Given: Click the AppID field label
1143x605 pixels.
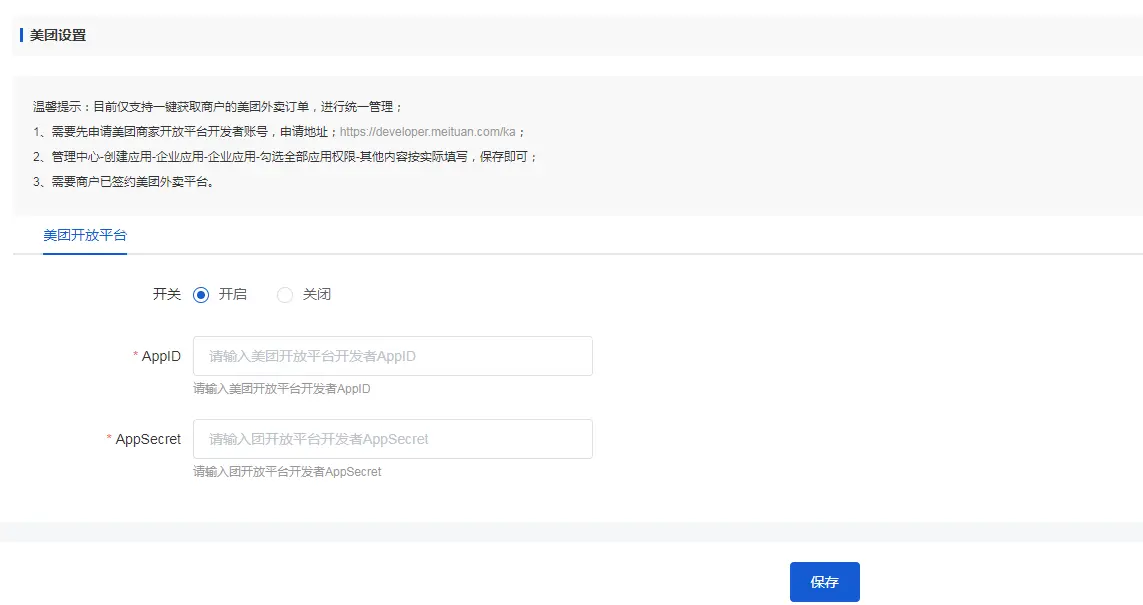Looking at the screenshot, I should 161,356.
